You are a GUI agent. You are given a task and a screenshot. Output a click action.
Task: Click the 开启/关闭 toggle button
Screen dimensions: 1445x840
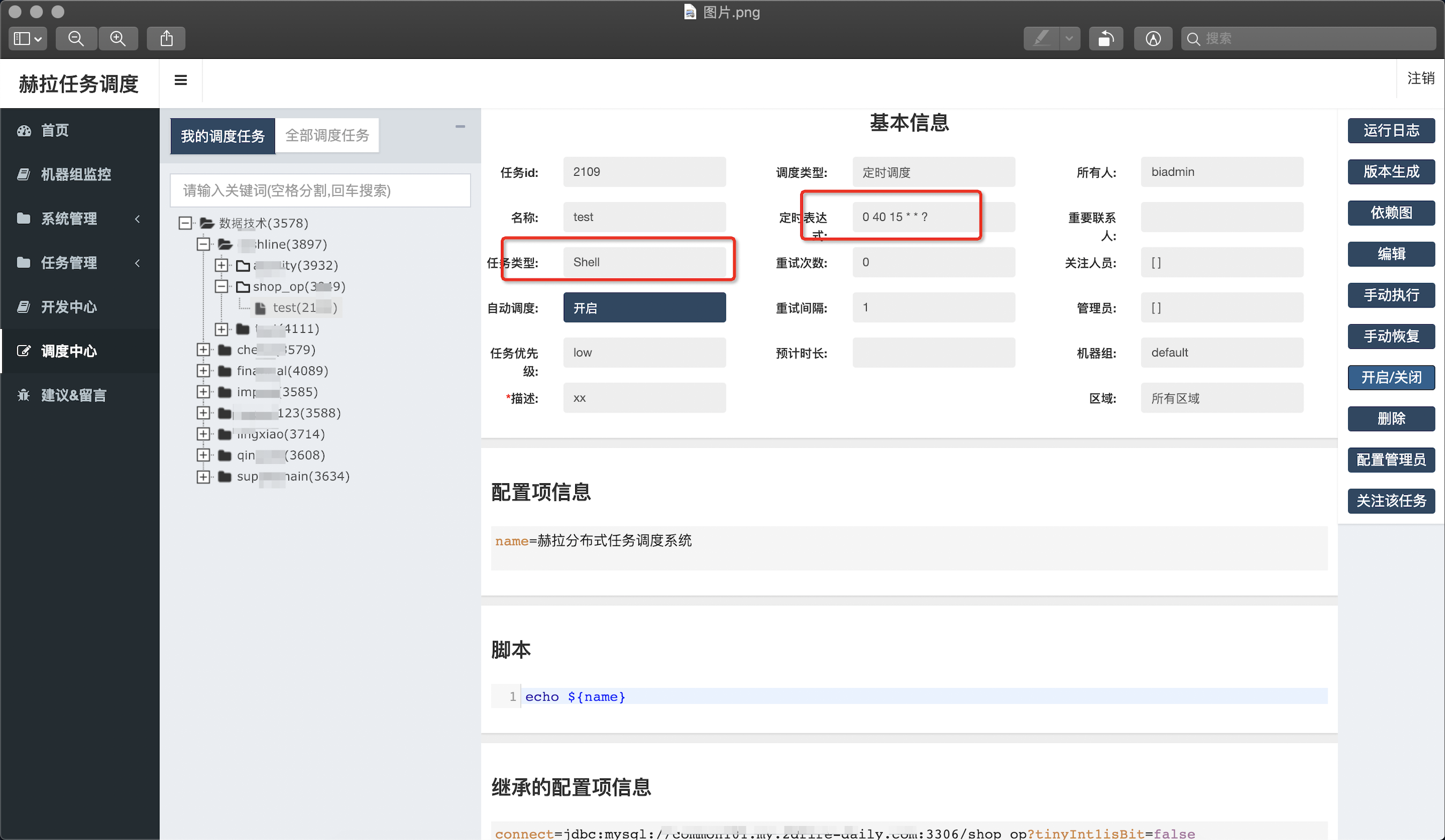1390,378
